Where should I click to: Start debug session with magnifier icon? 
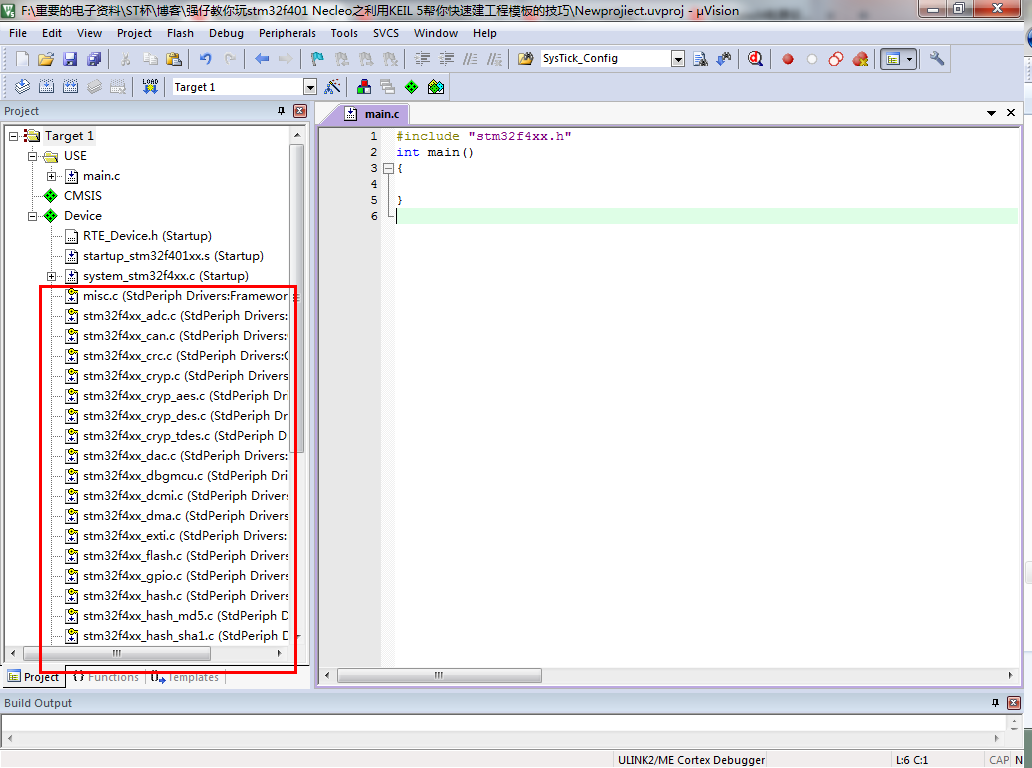[755, 59]
